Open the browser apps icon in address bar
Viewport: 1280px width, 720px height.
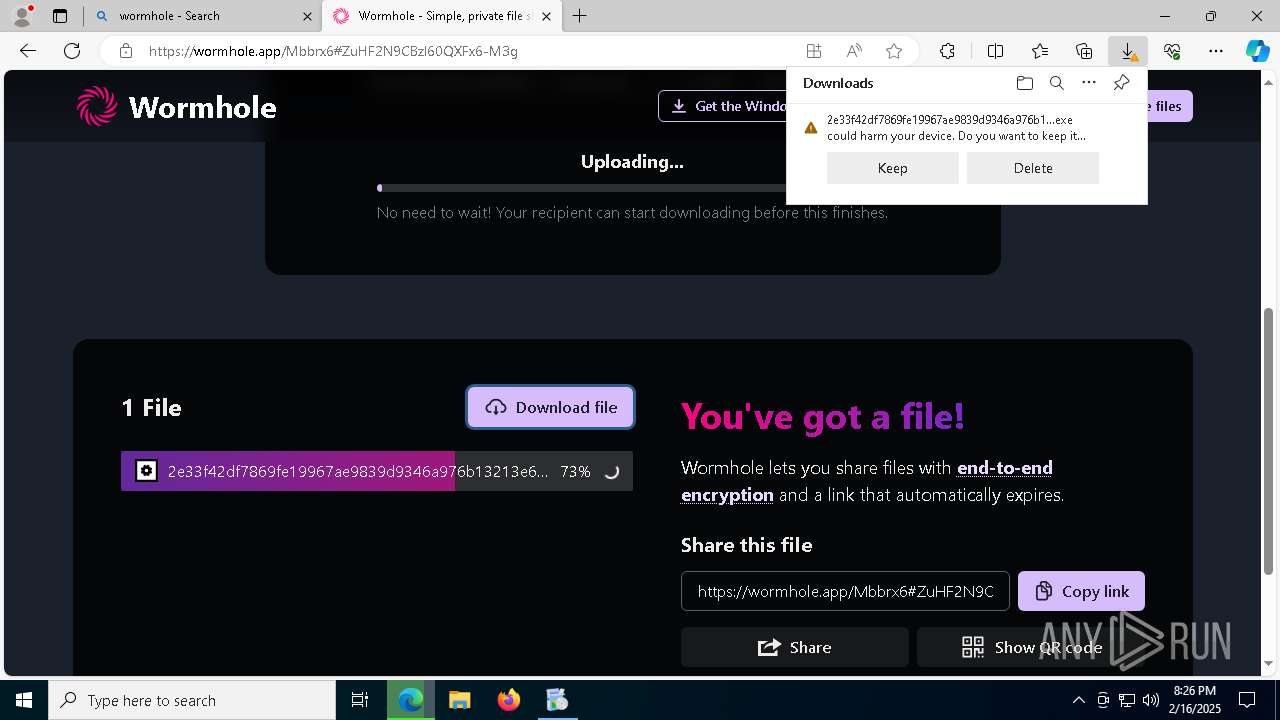(x=814, y=51)
